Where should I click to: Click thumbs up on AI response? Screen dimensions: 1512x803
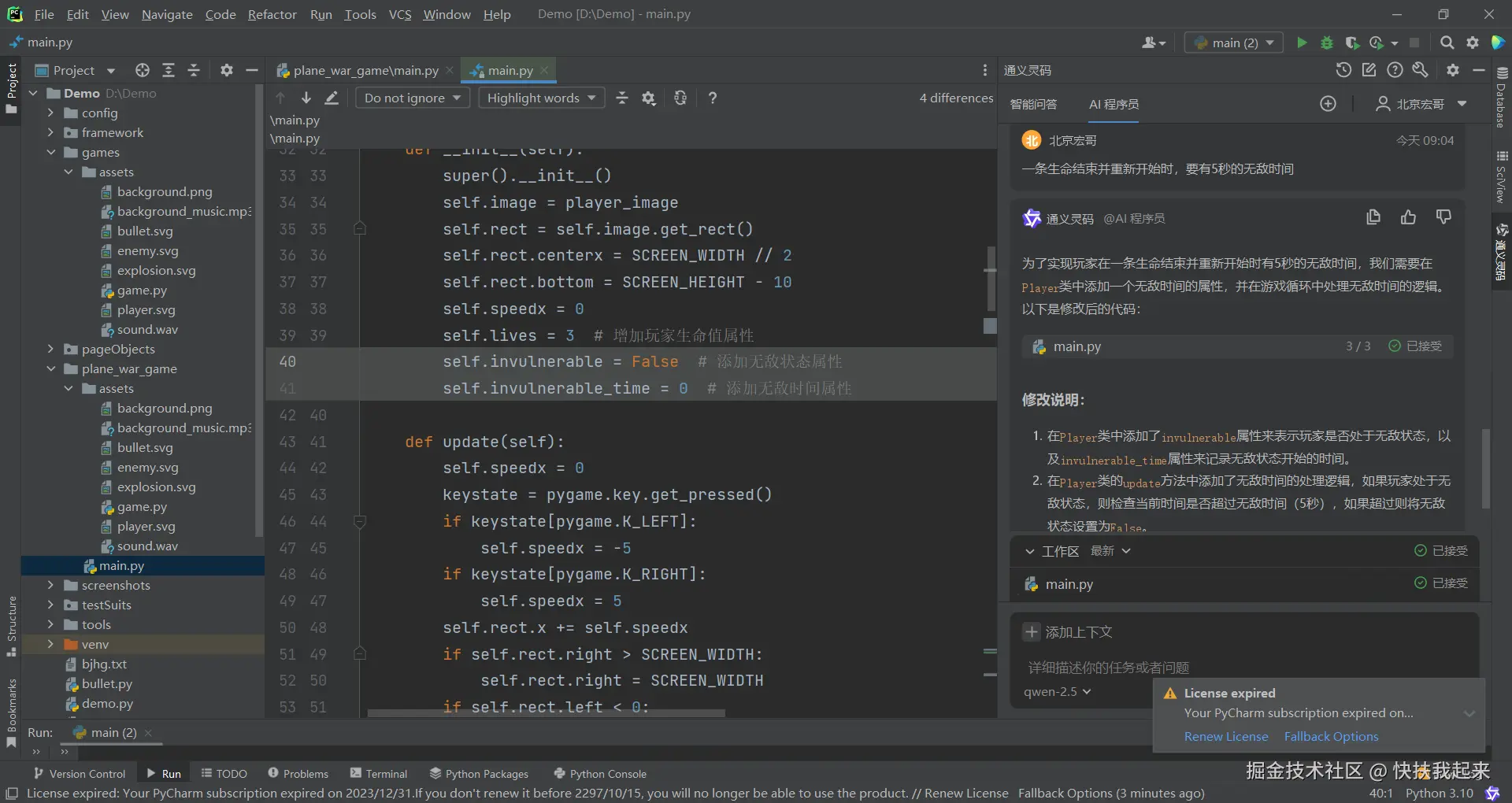tap(1408, 218)
